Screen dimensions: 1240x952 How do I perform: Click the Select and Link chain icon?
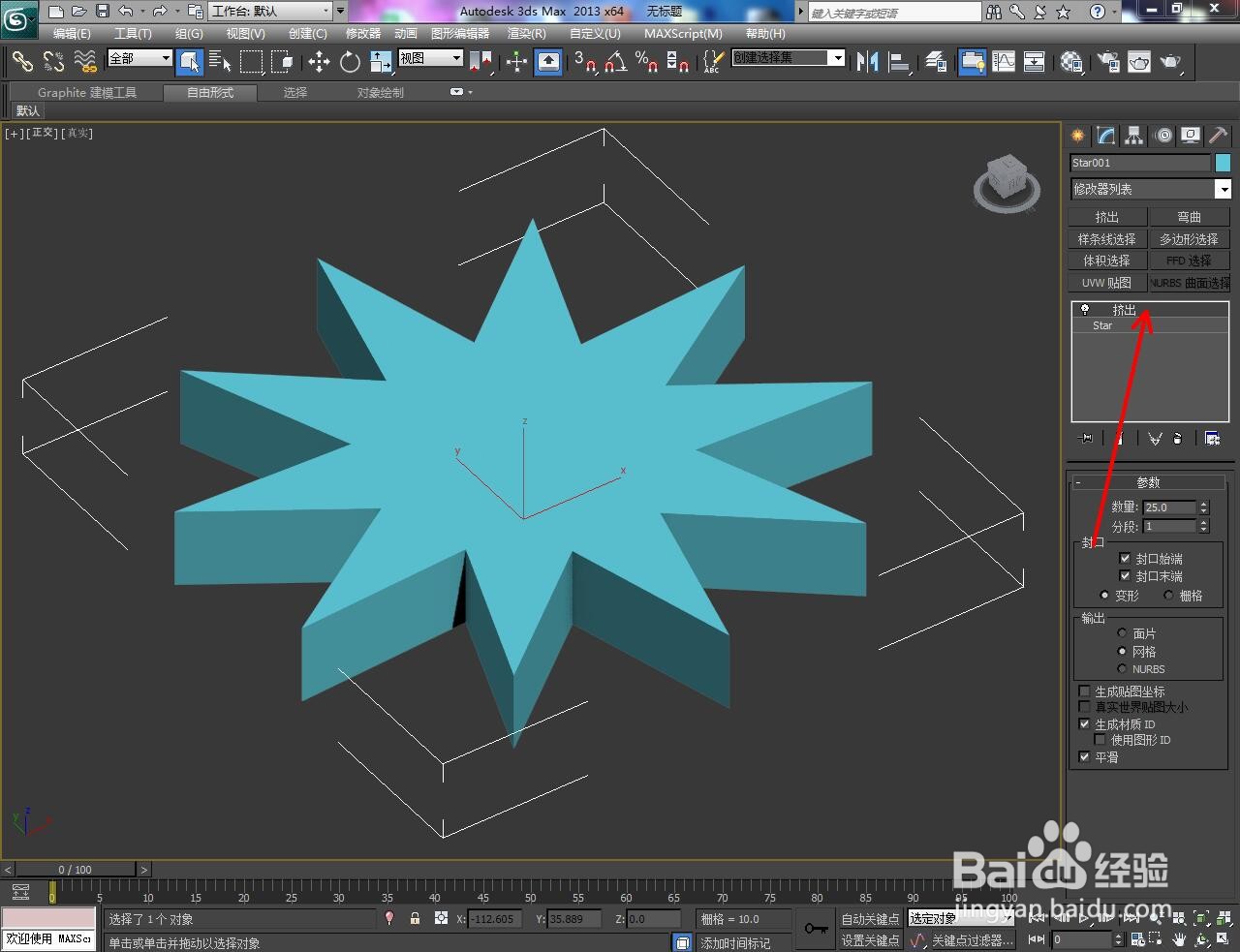(x=21, y=62)
